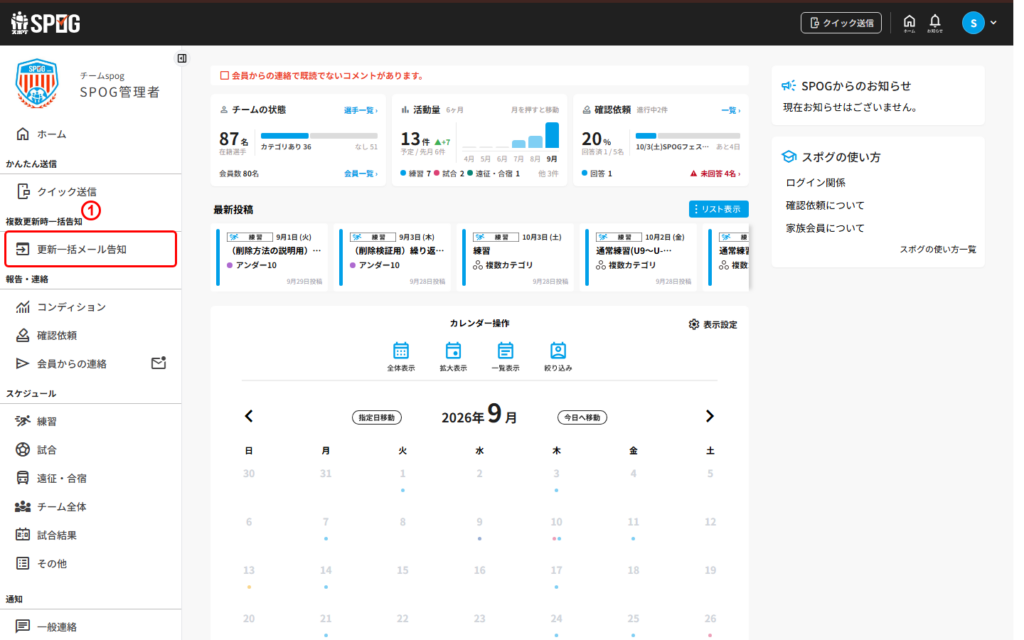Click the リスト表示 button

point(718,209)
